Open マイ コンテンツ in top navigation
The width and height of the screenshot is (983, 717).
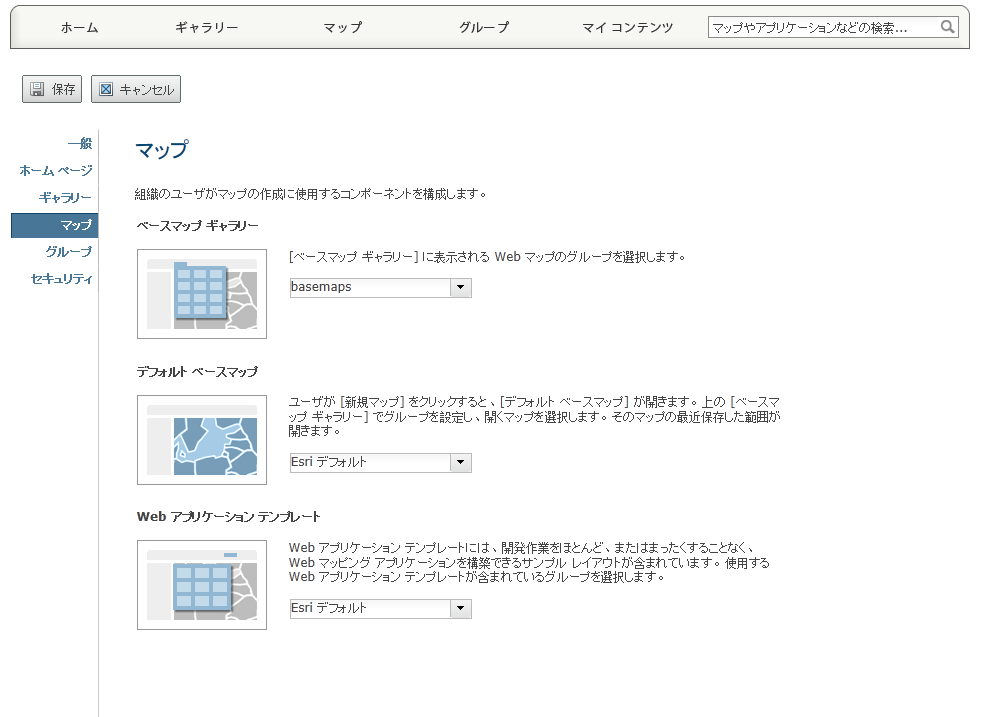click(x=628, y=28)
